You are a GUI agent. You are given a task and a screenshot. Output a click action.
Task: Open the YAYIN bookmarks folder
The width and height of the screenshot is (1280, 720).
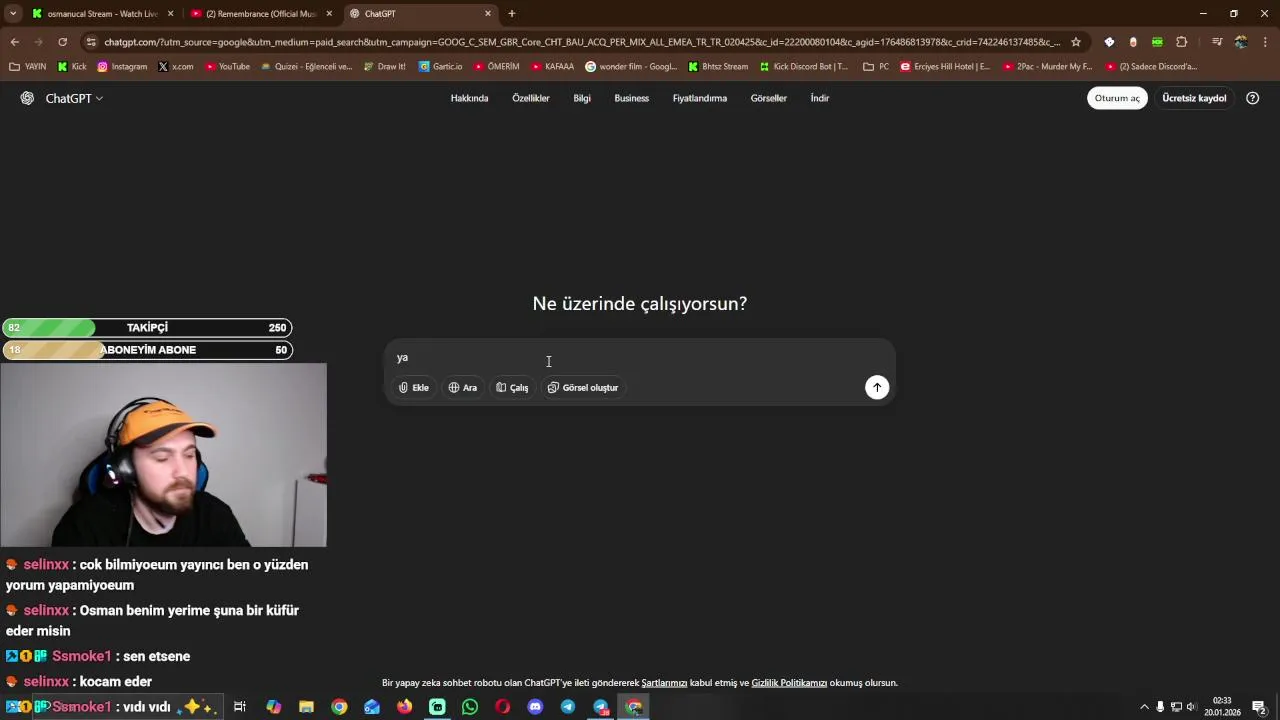coord(28,67)
